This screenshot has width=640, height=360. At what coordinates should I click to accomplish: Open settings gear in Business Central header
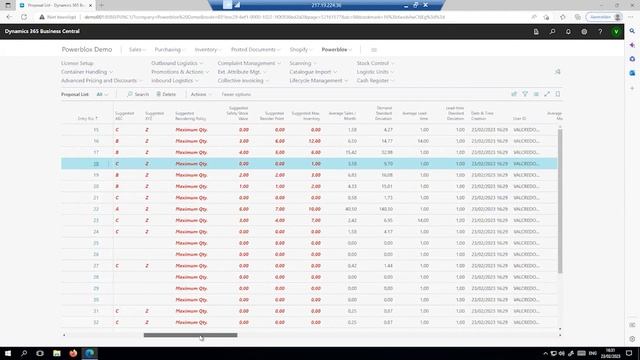584,31
